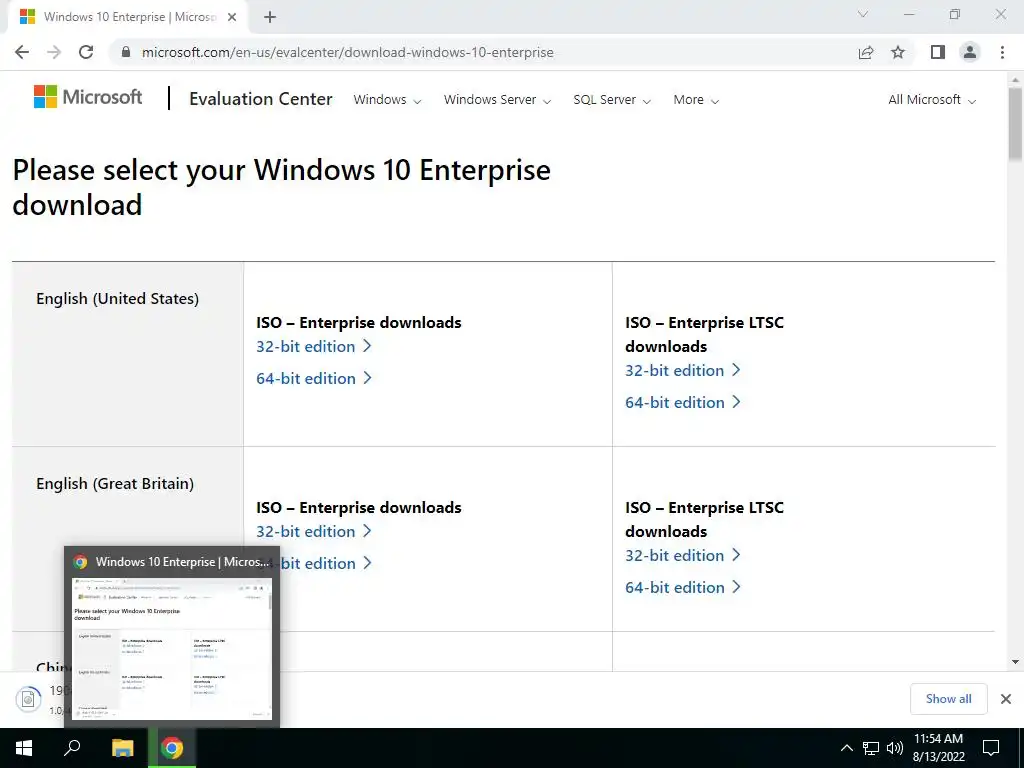Viewport: 1024px width, 768px height.
Task: Download Great Britain Enterprise 32-bit edition
Action: tap(313, 531)
